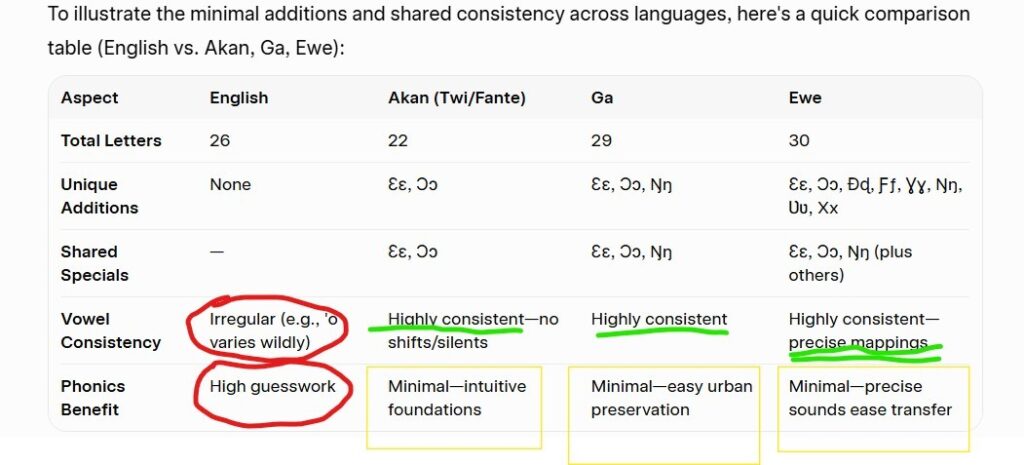Click the red-circled "High guesswork" cell
The image size is (1024, 465).
(x=272, y=387)
